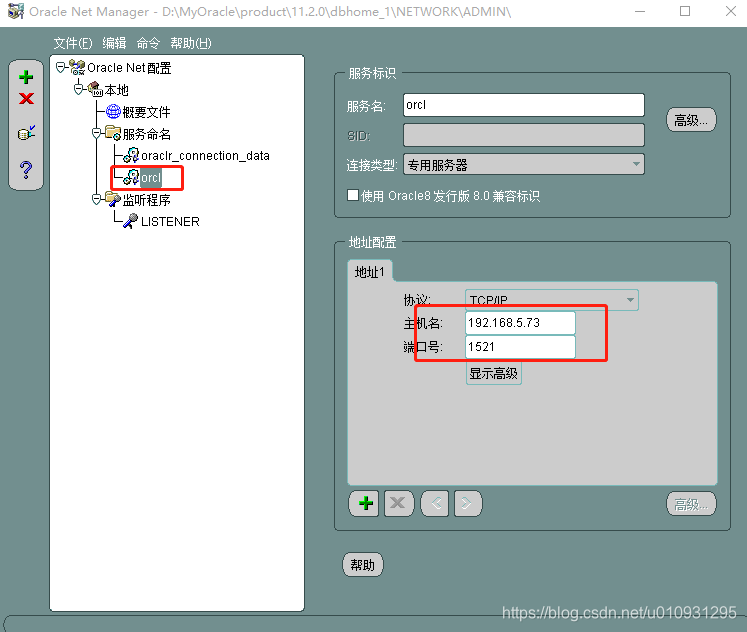
Task: Click the grey X remove address button
Action: pos(398,503)
